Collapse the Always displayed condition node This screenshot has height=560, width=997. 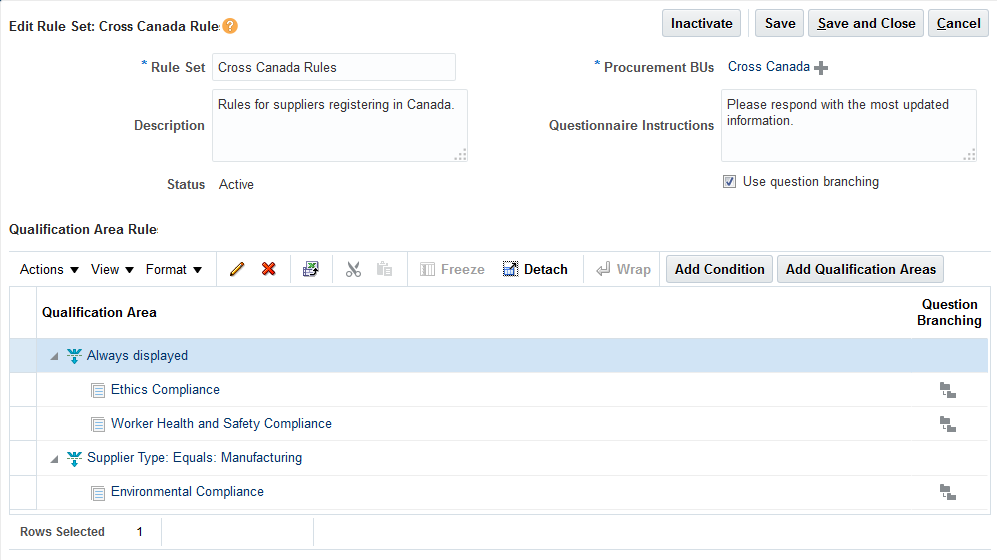pyautogui.click(x=54, y=356)
